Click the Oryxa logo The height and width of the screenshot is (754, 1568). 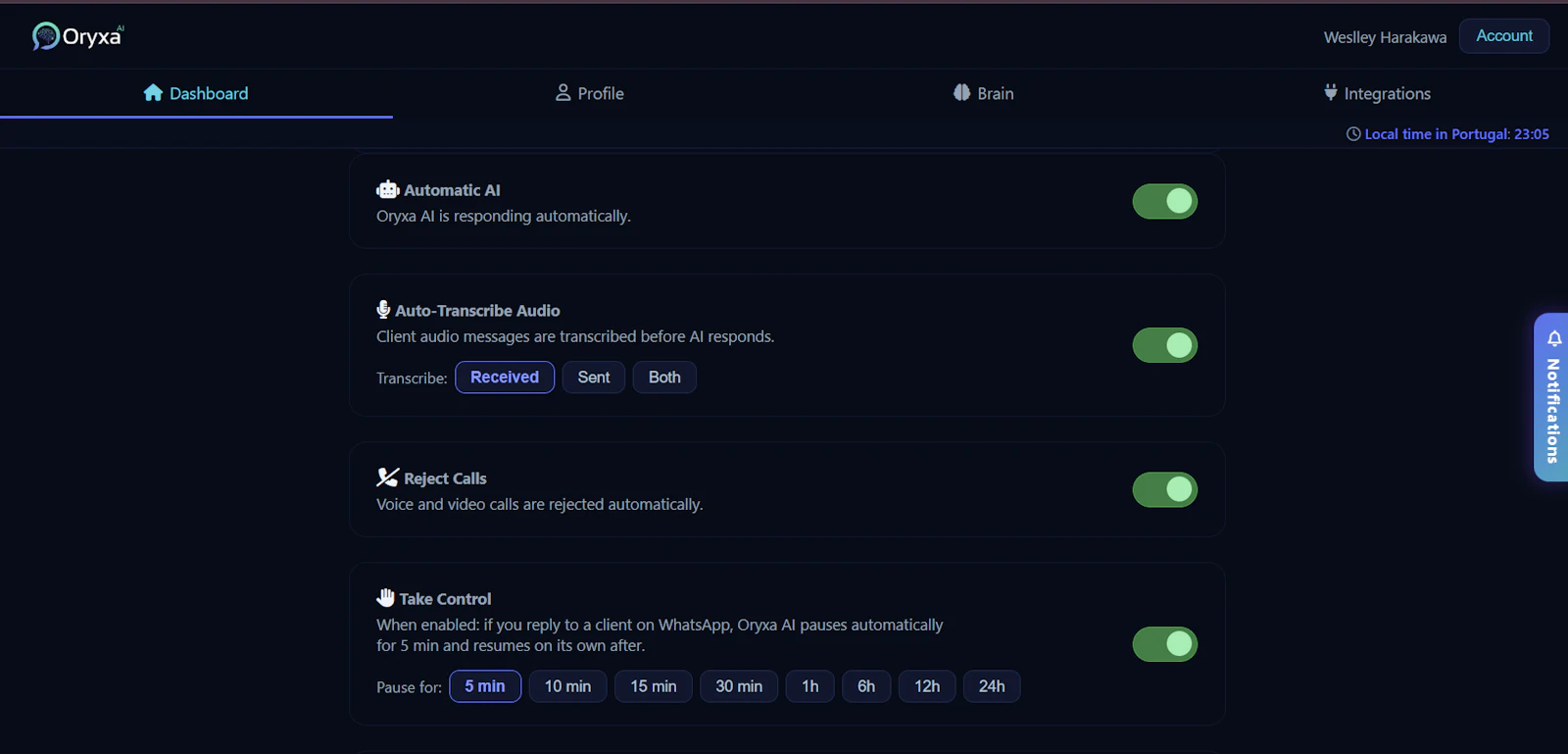point(78,36)
